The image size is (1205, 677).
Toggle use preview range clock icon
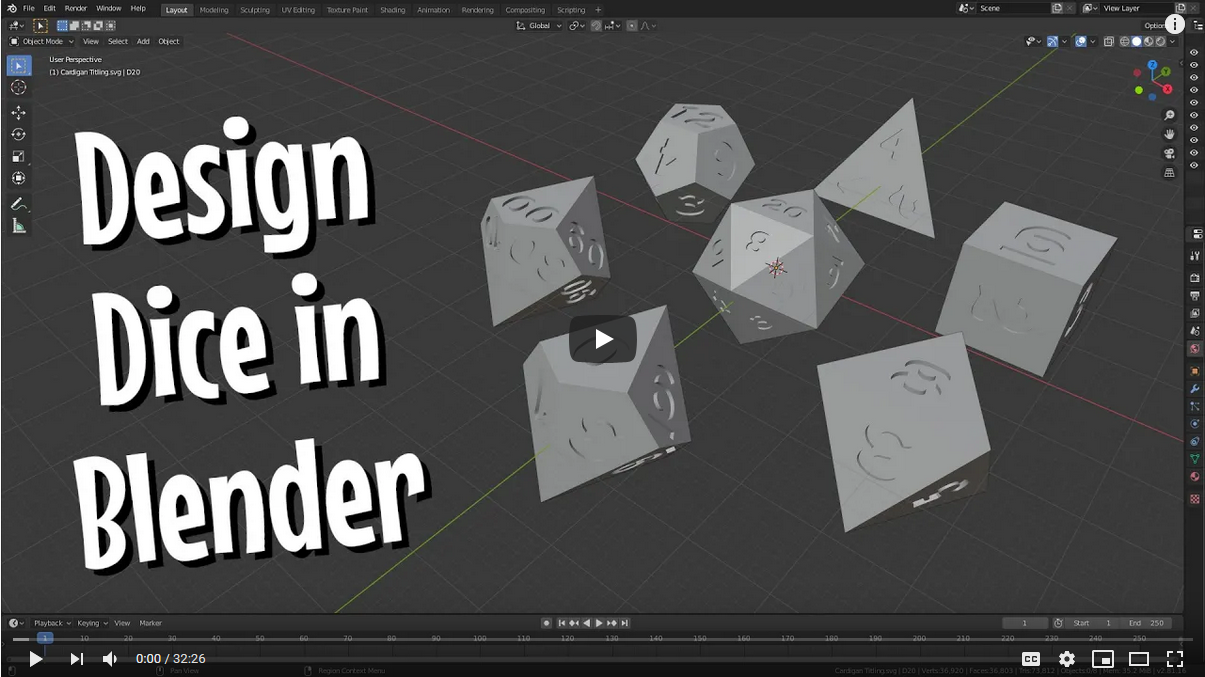click(x=1058, y=623)
